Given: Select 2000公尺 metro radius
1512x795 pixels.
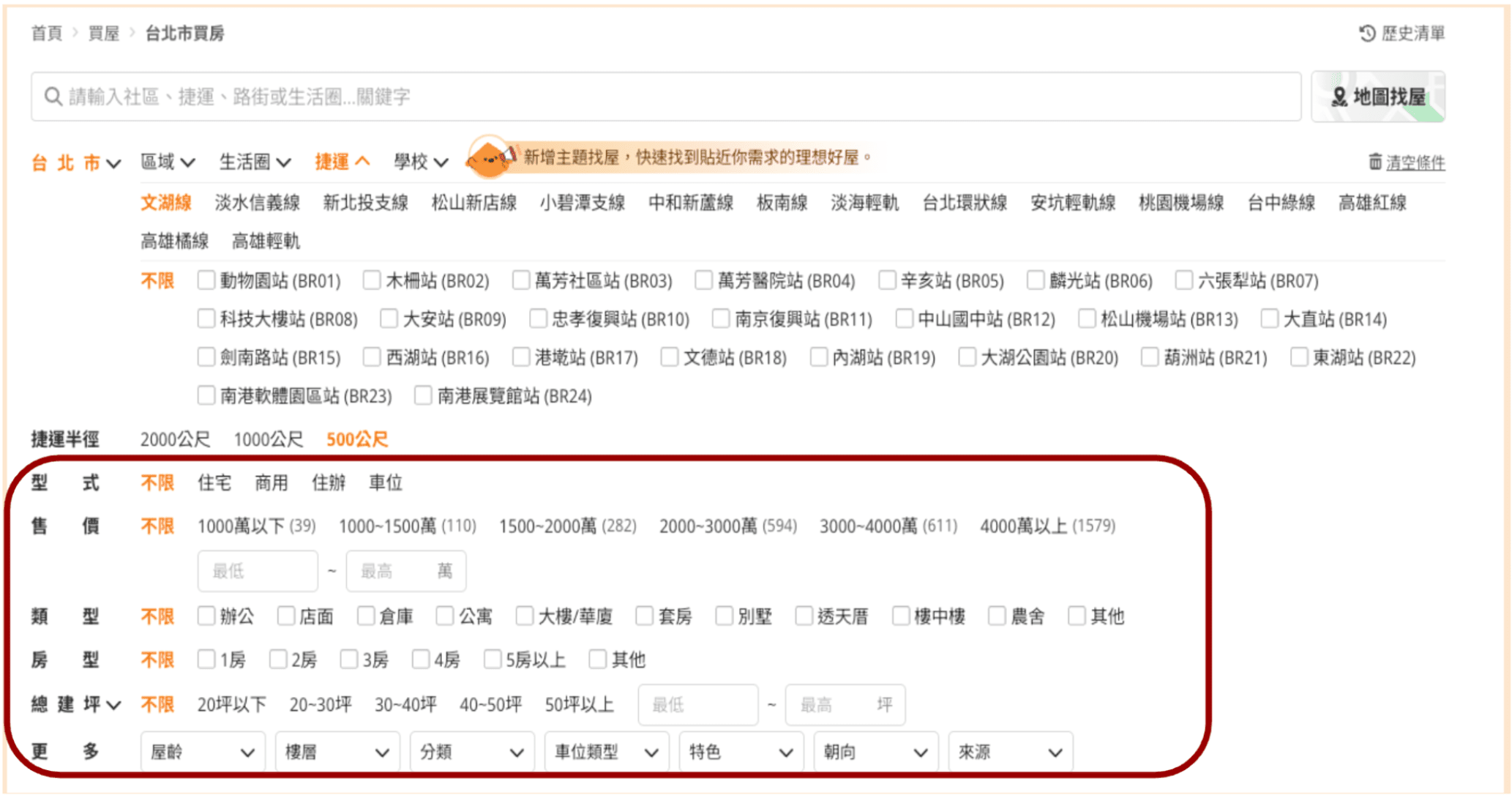Looking at the screenshot, I should [175, 439].
